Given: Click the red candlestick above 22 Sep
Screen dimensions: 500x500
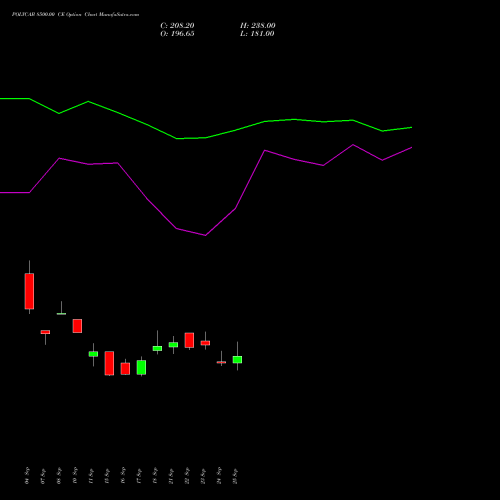Looking at the screenshot, I should click(x=189, y=340).
